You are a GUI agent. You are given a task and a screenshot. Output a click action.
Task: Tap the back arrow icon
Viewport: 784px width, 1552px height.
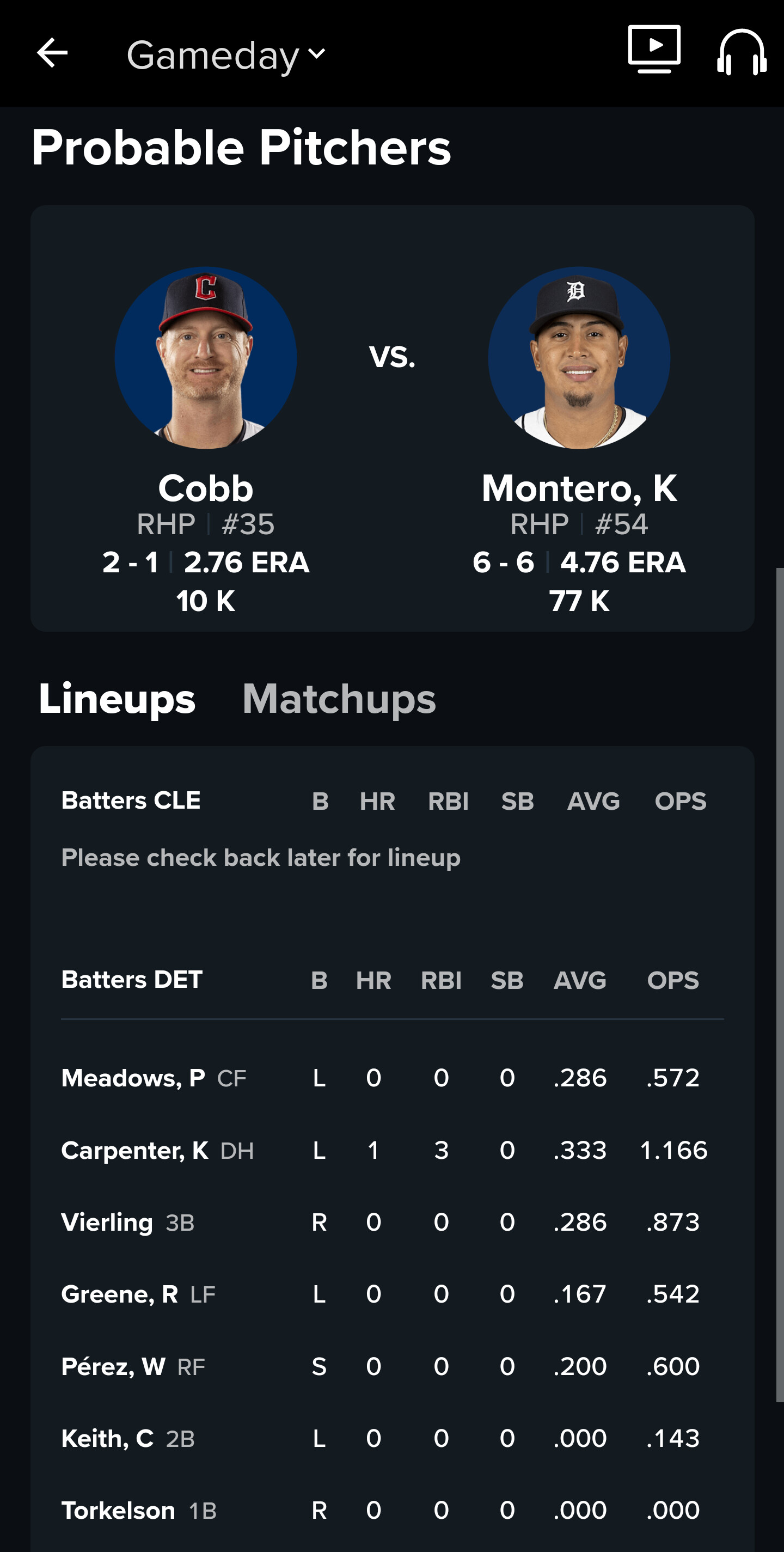(x=52, y=53)
